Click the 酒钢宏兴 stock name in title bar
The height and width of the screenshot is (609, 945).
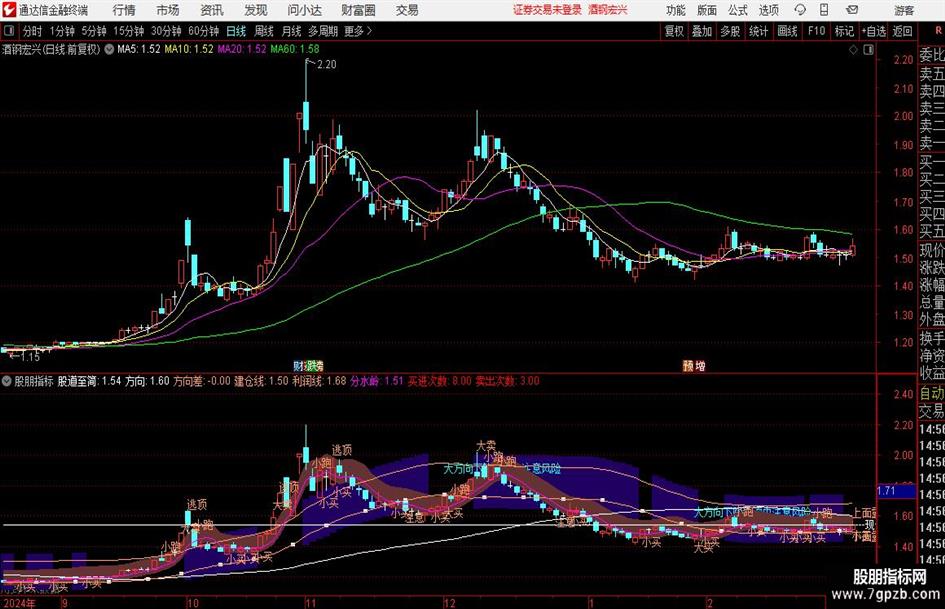[x=608, y=10]
